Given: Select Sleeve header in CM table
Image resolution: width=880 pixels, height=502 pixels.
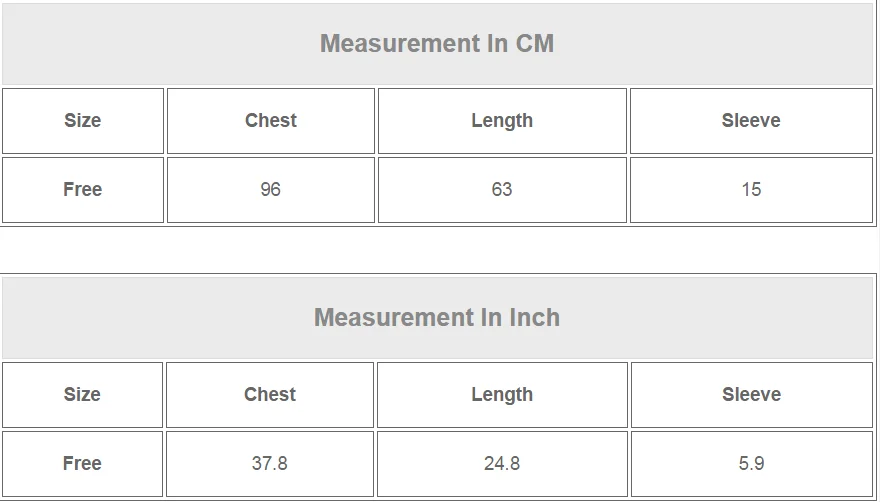Looking at the screenshot, I should [x=751, y=121].
